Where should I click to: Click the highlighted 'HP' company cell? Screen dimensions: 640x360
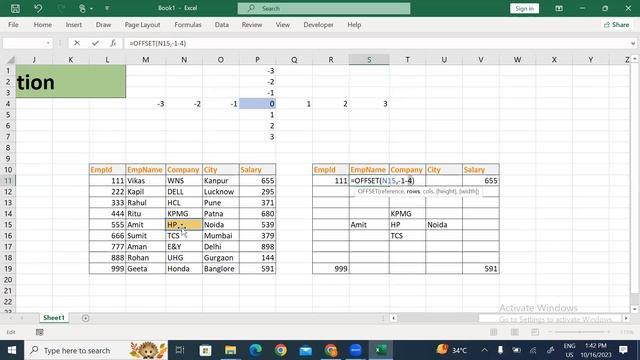click(x=184, y=224)
